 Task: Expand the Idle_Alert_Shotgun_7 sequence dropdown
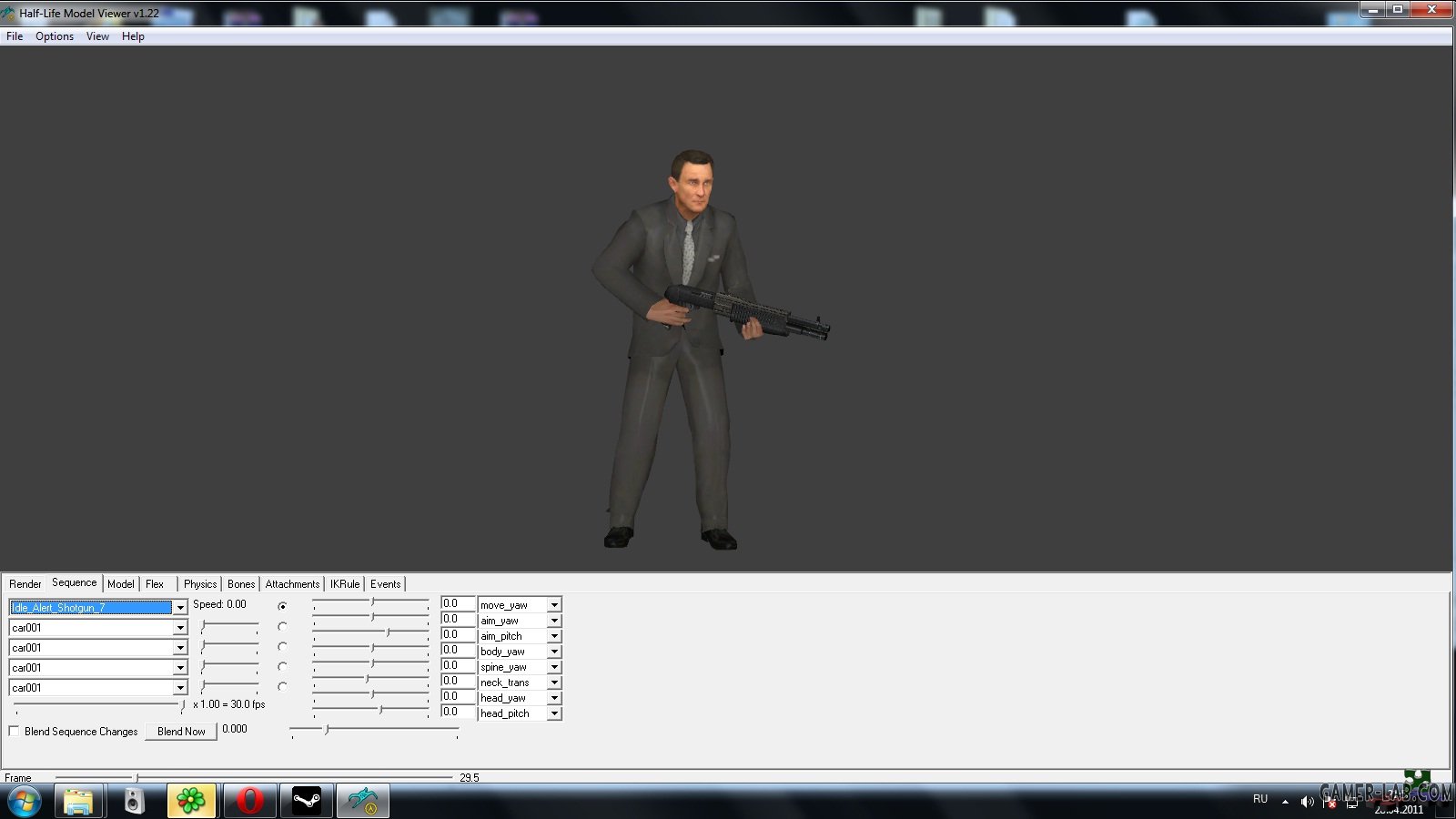(180, 607)
